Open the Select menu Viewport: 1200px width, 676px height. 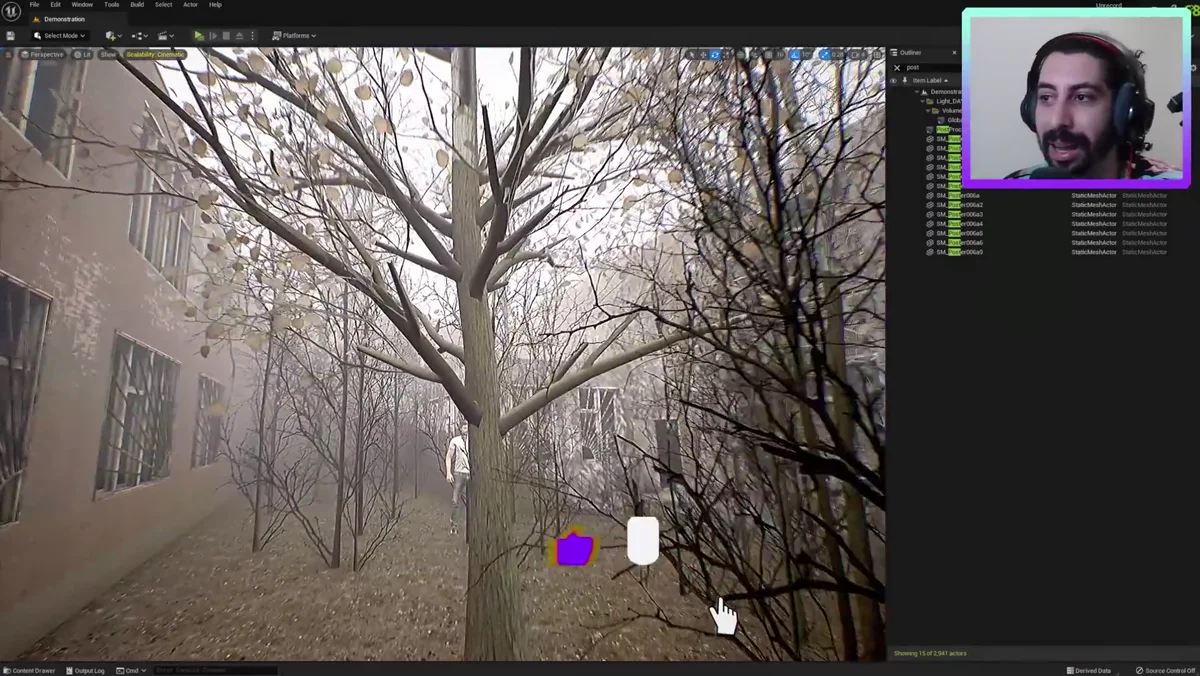[163, 5]
